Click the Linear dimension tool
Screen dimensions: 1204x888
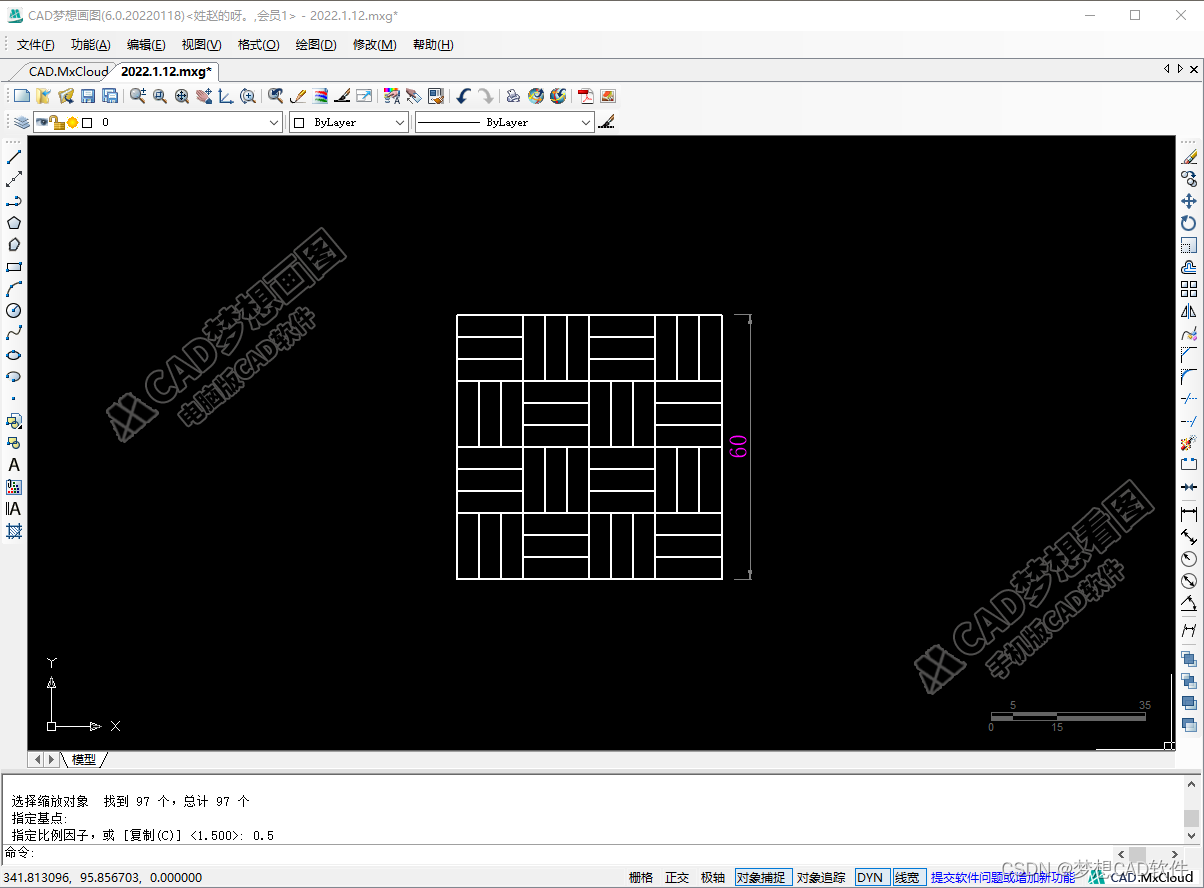tap(1189, 514)
